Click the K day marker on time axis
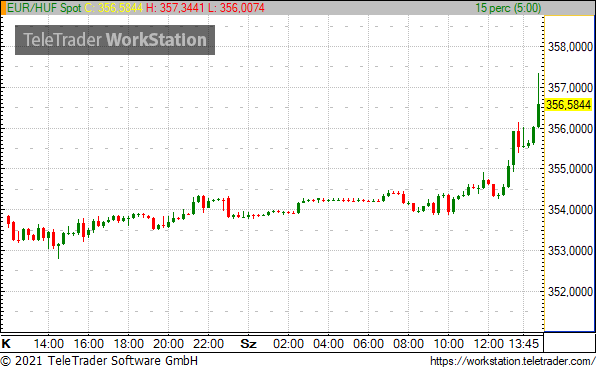 6,344
